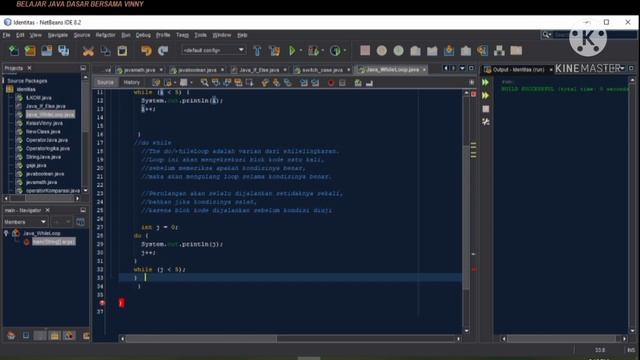
Task: Open the File menu
Action: coord(7,35)
